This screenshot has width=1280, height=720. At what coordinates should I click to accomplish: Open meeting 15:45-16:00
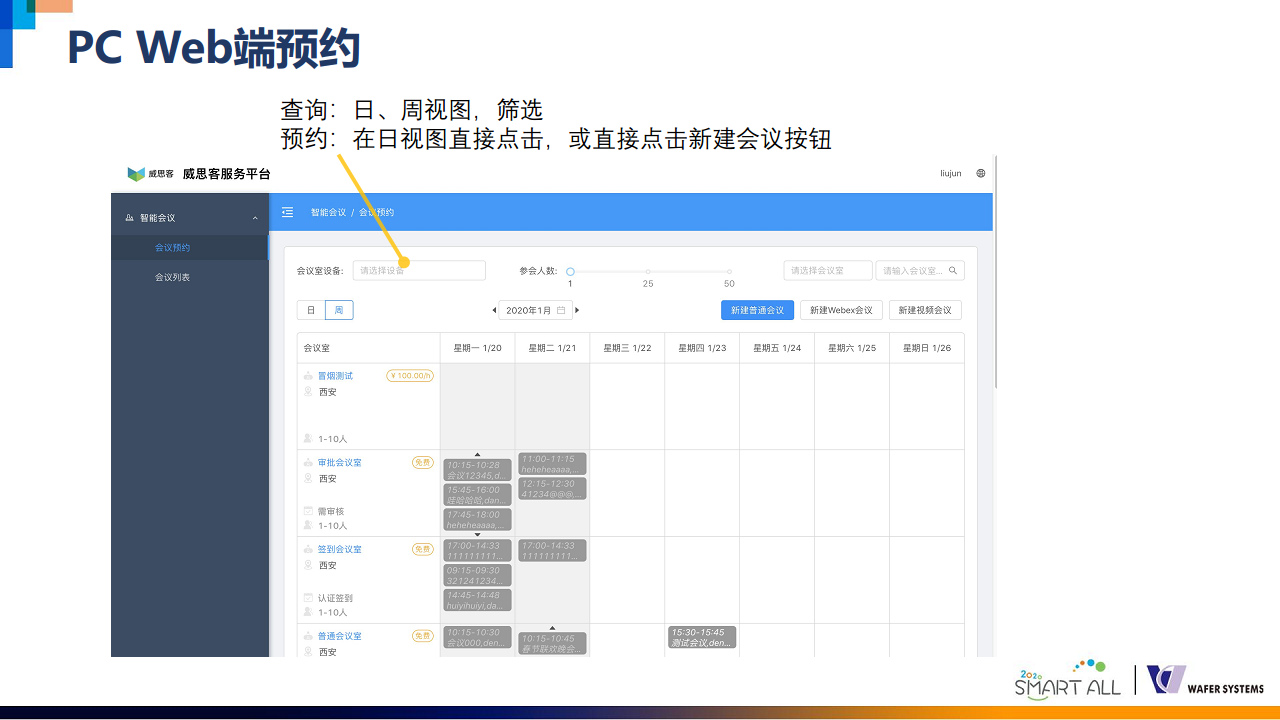(x=477, y=495)
